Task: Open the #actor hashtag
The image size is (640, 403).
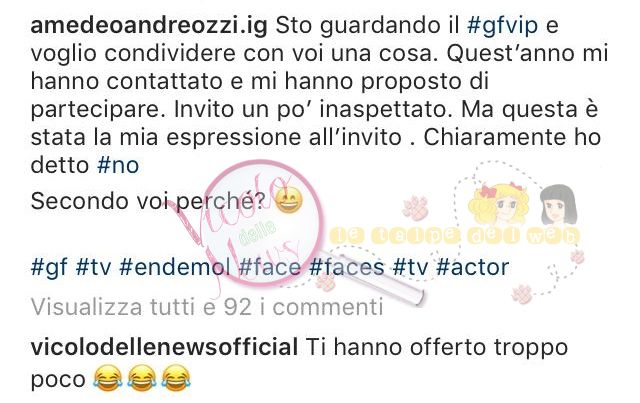Action: [x=473, y=267]
